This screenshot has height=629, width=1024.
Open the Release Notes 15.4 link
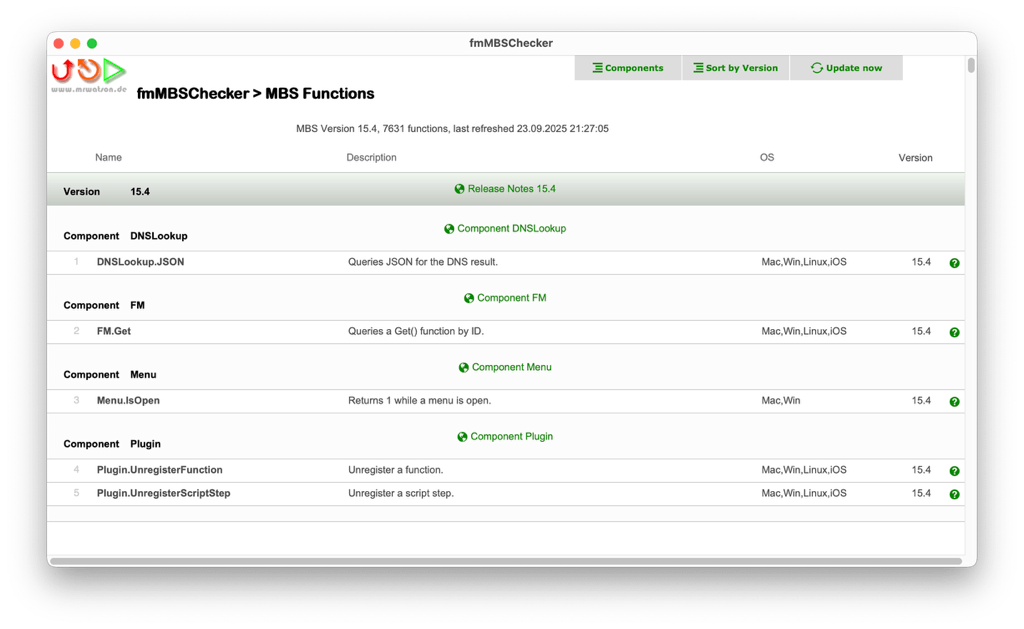512,188
